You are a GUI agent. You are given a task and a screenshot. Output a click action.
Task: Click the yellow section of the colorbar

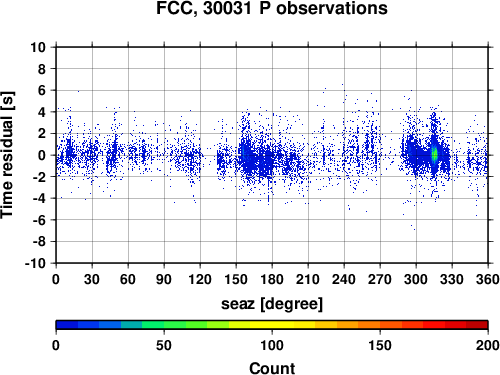pyautogui.click(x=272, y=325)
